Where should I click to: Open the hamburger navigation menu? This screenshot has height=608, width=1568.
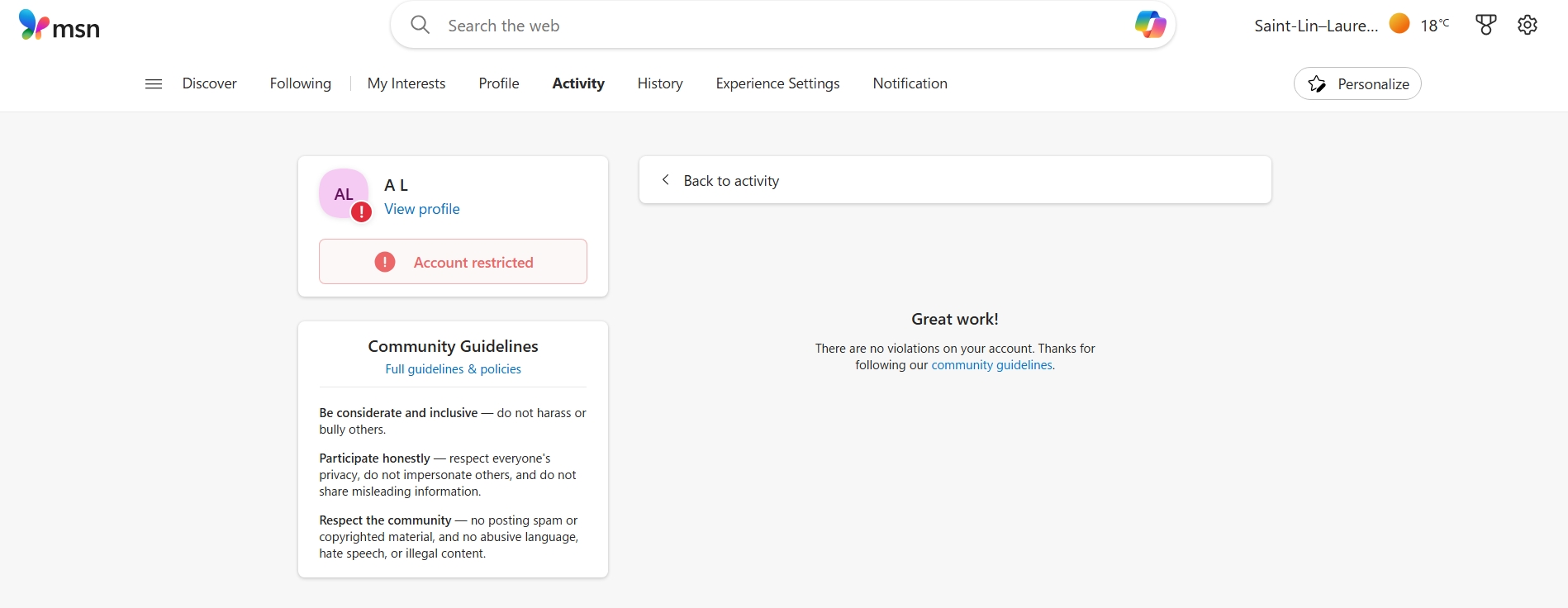tap(154, 83)
